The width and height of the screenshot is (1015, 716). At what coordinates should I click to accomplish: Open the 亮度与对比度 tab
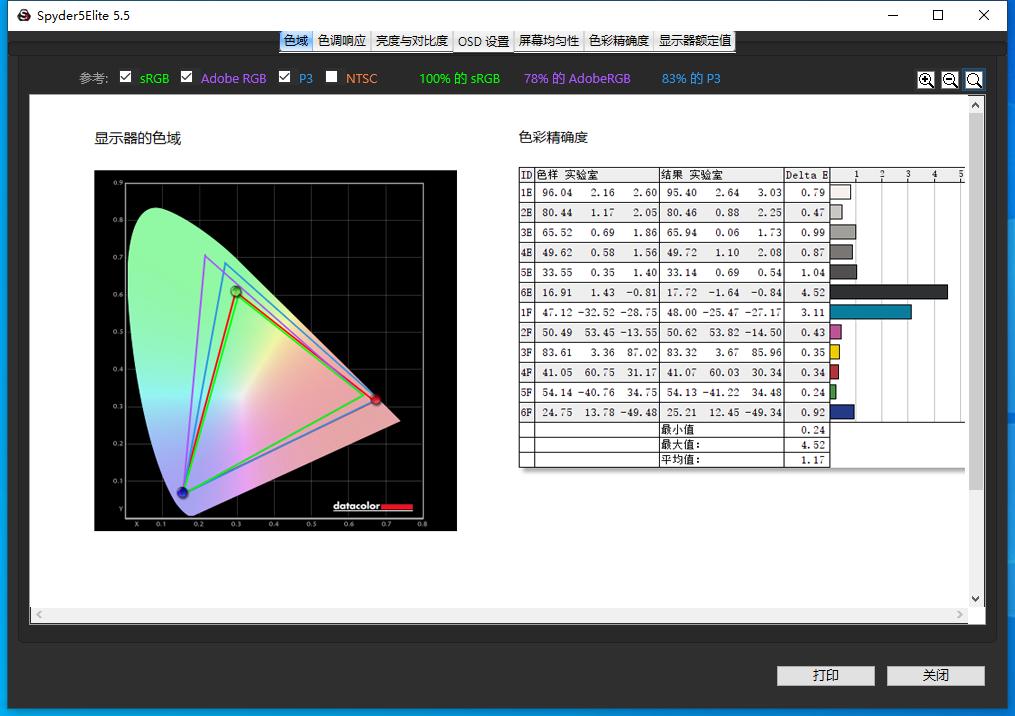411,41
